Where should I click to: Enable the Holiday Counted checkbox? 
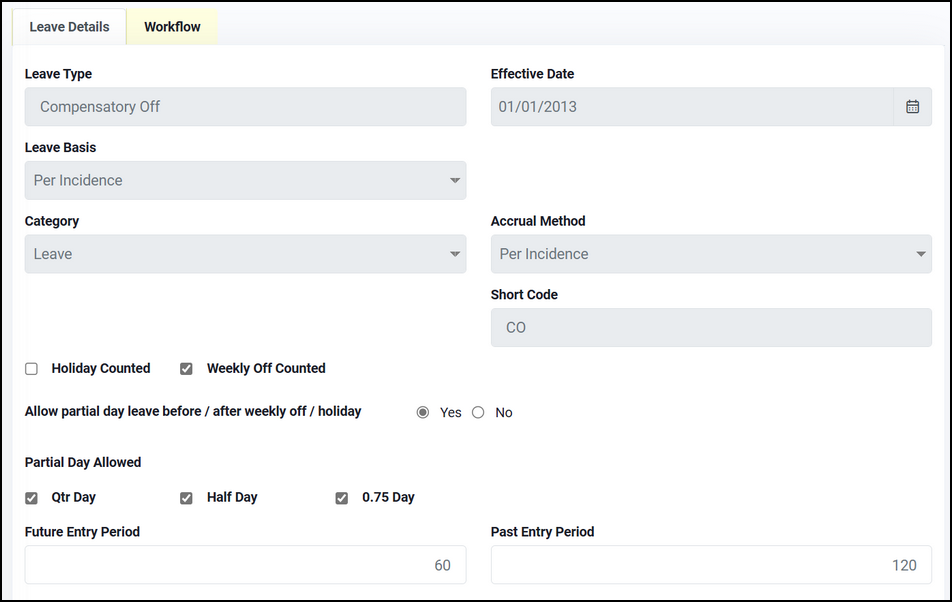point(32,369)
